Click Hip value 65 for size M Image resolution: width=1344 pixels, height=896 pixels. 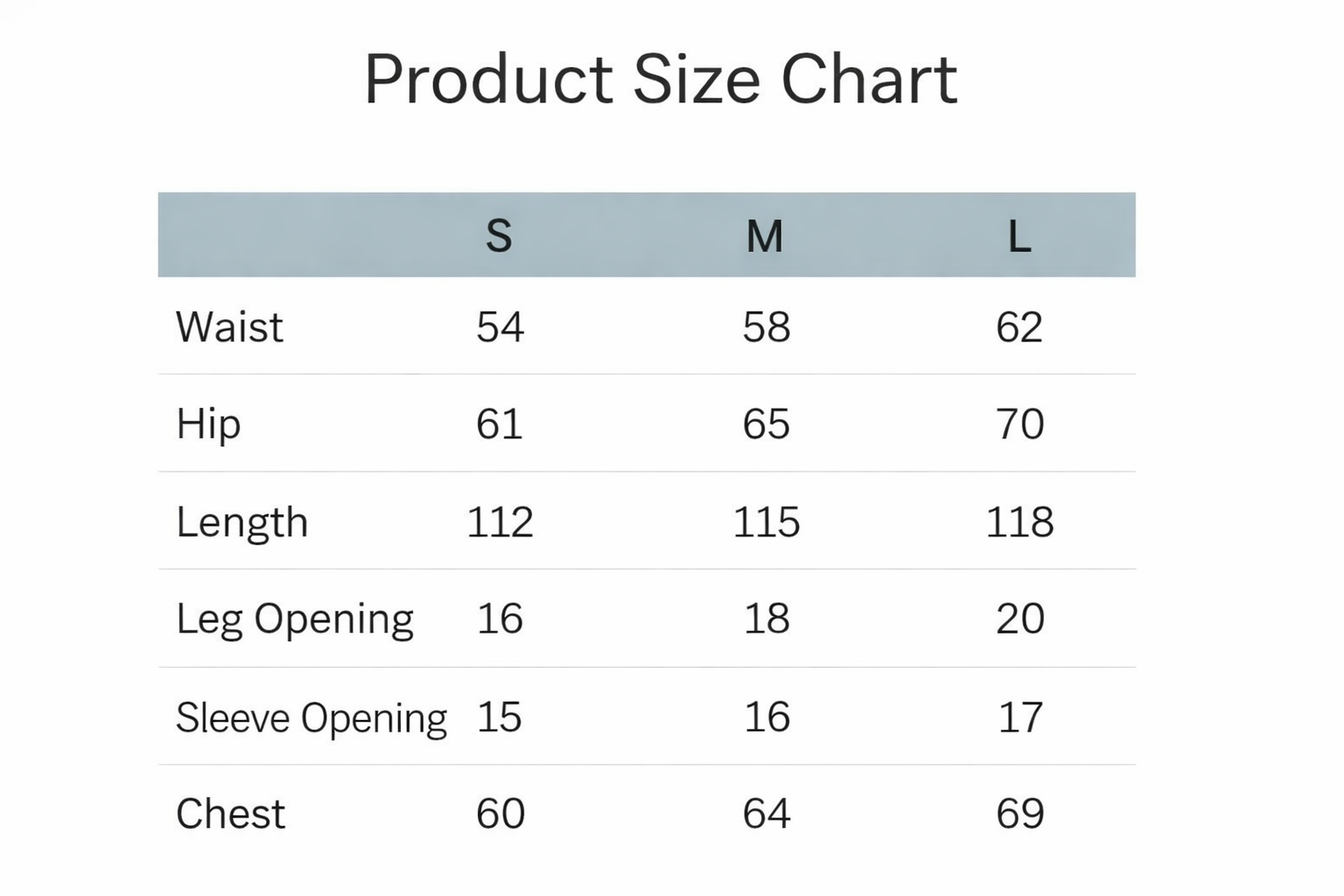766,424
